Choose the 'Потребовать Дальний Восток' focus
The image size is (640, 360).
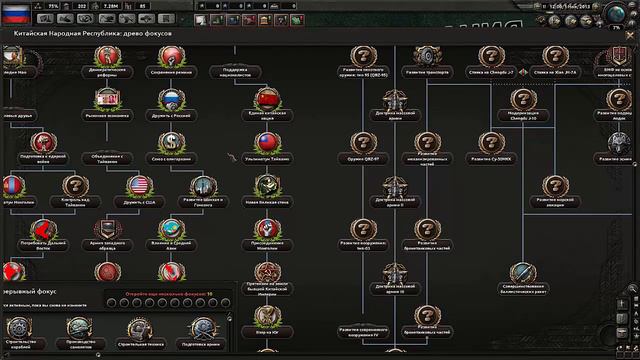click(x=43, y=230)
